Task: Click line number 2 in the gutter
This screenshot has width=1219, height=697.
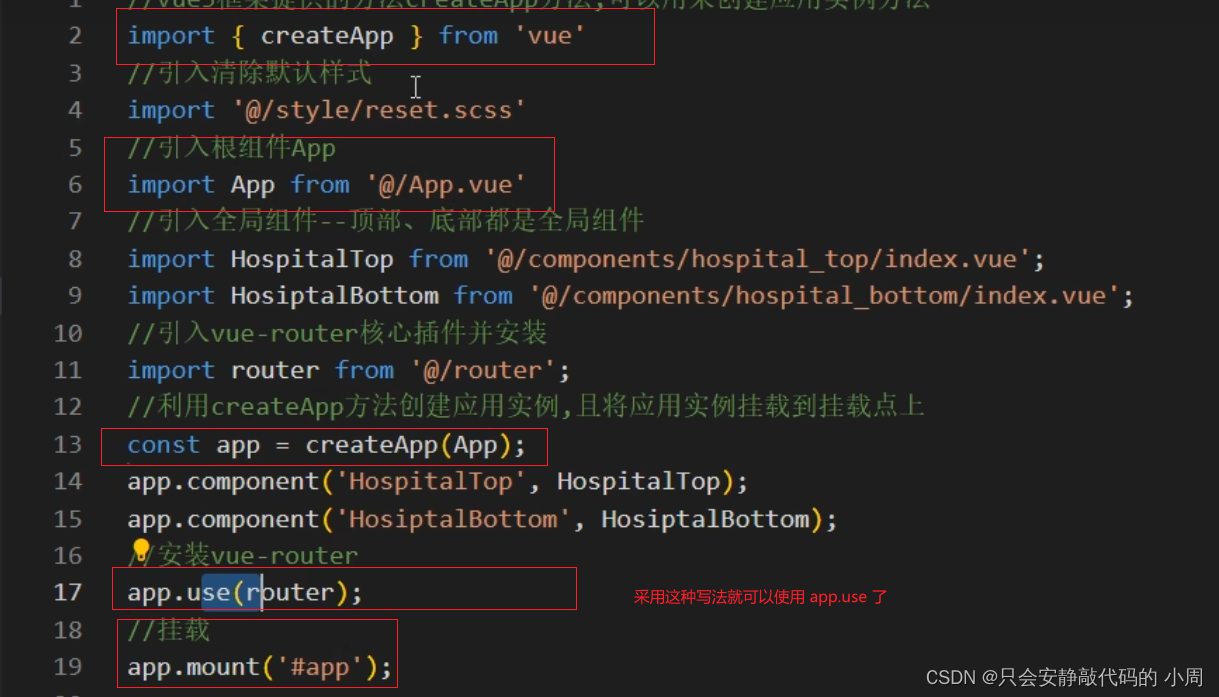Action: coord(75,36)
